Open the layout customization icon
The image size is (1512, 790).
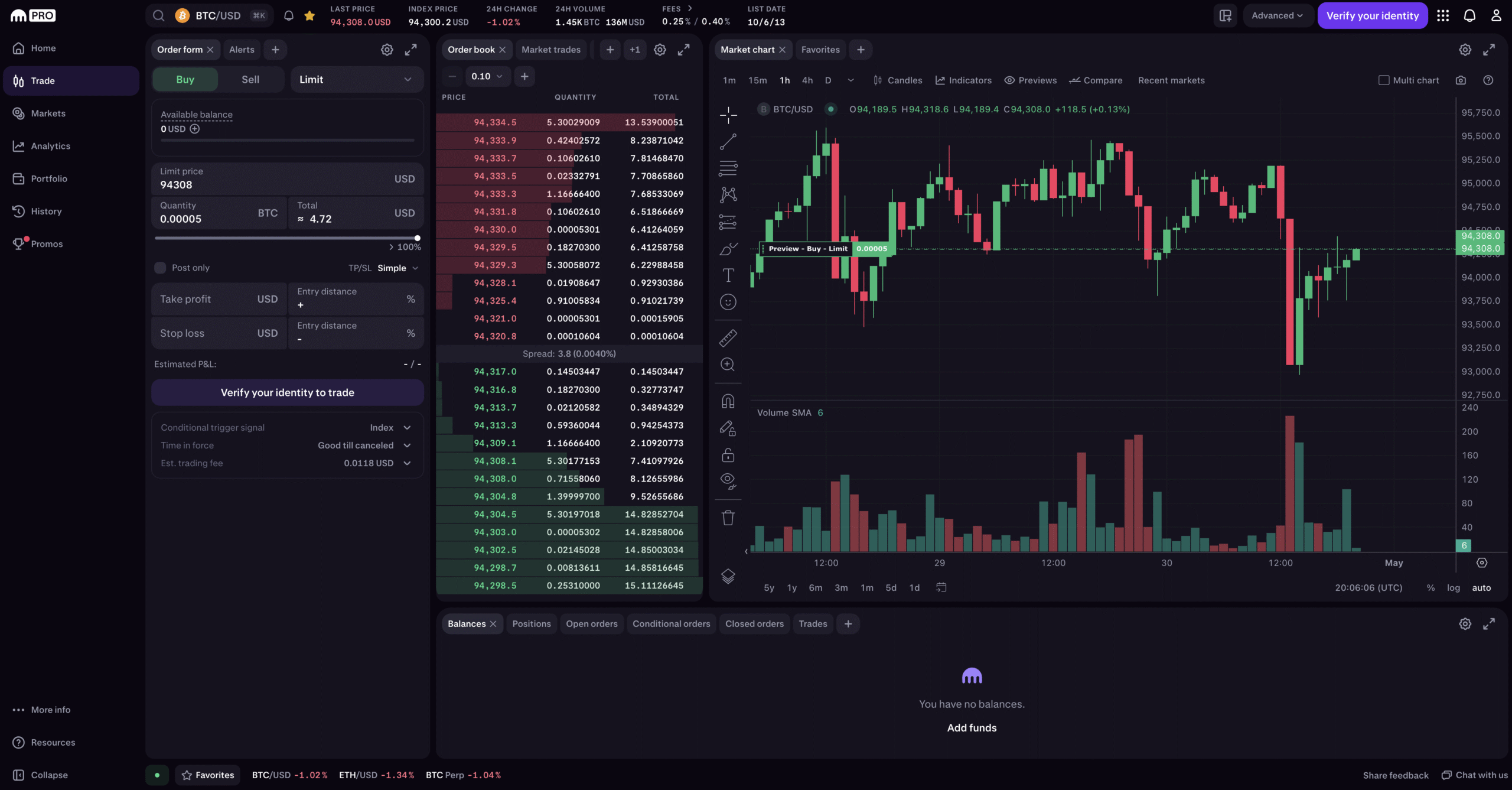pyautogui.click(x=1226, y=15)
